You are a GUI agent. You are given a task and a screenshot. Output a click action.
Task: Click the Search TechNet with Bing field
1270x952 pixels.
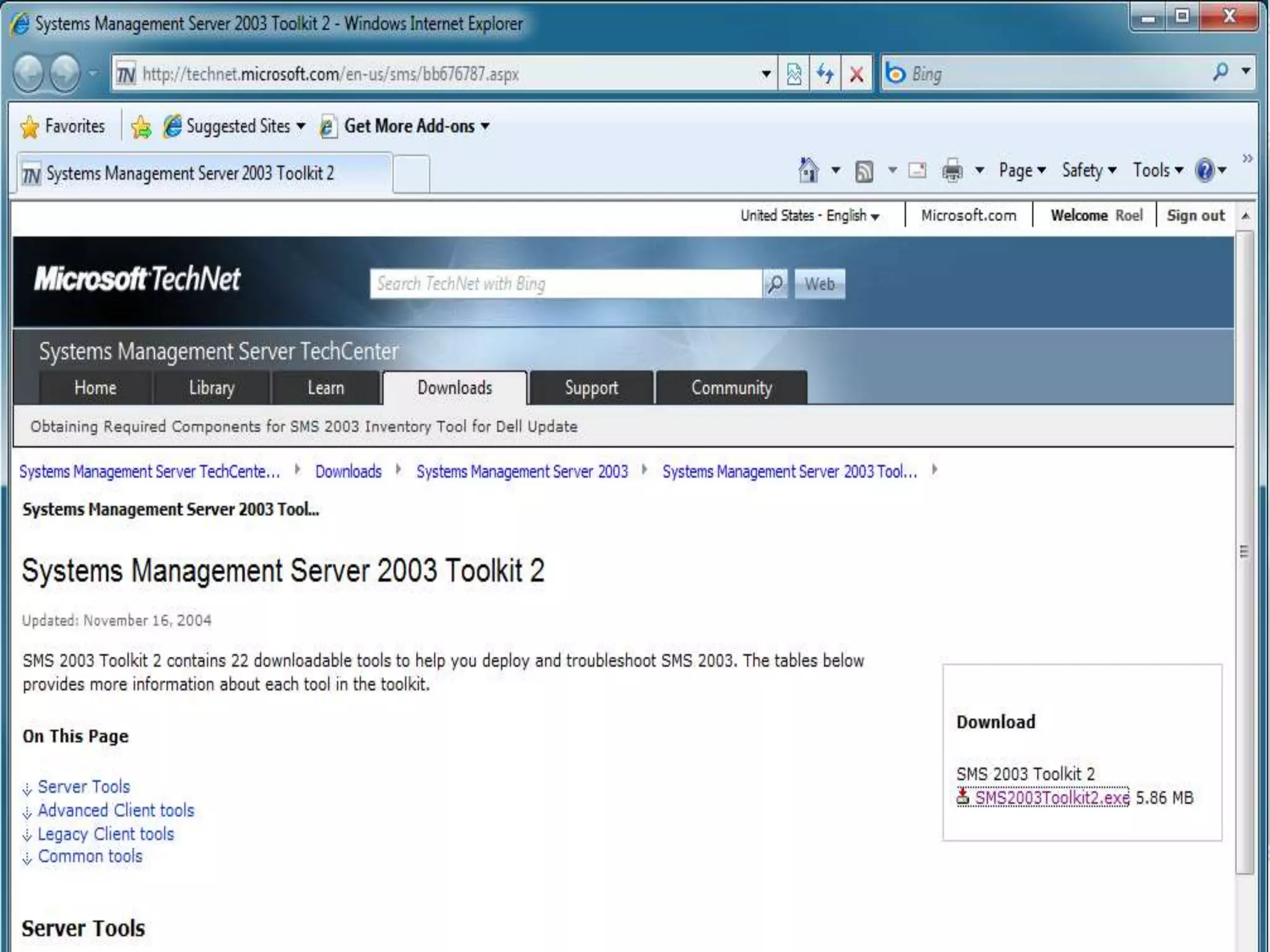pyautogui.click(x=566, y=284)
